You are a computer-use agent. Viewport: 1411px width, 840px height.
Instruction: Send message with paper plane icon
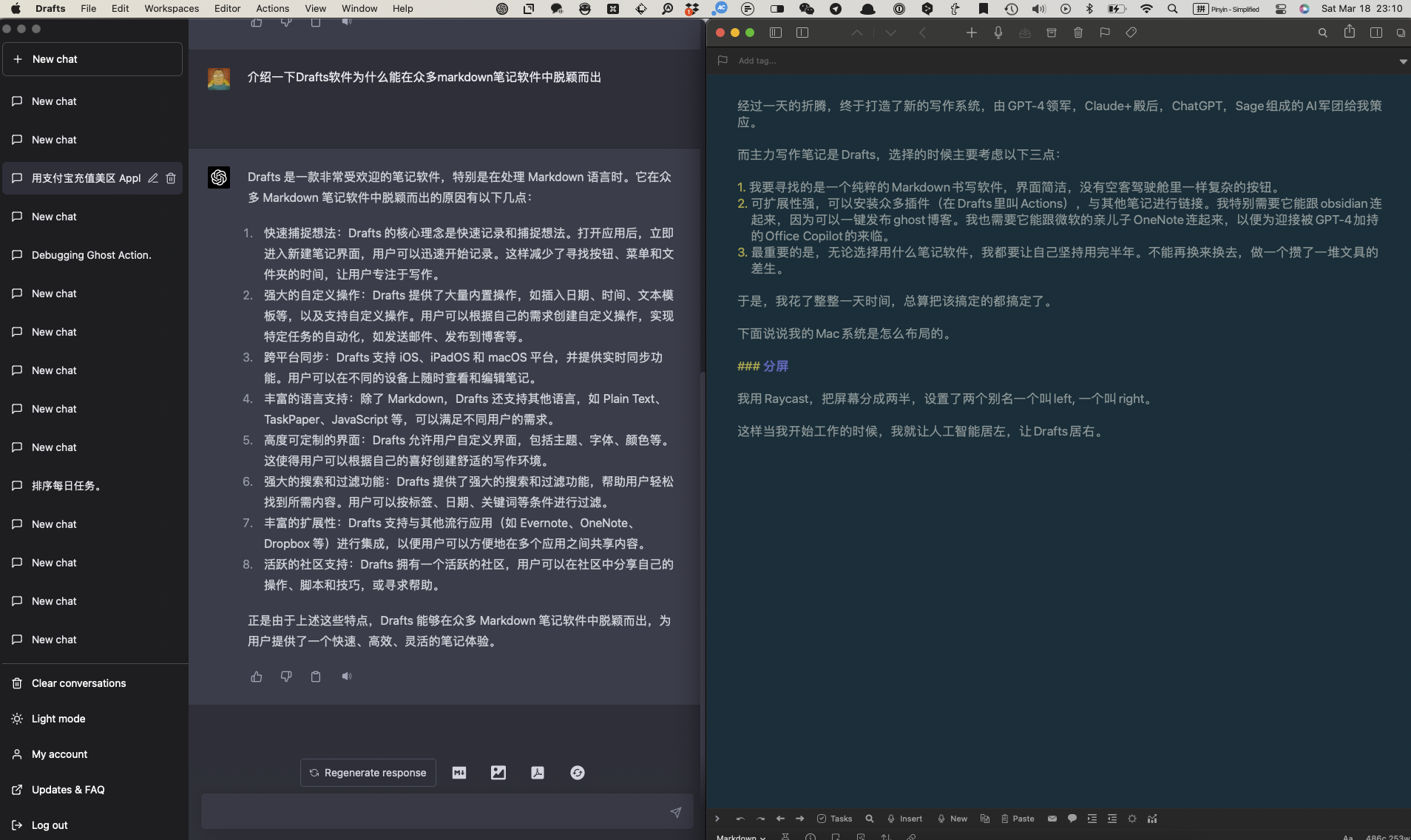[676, 812]
